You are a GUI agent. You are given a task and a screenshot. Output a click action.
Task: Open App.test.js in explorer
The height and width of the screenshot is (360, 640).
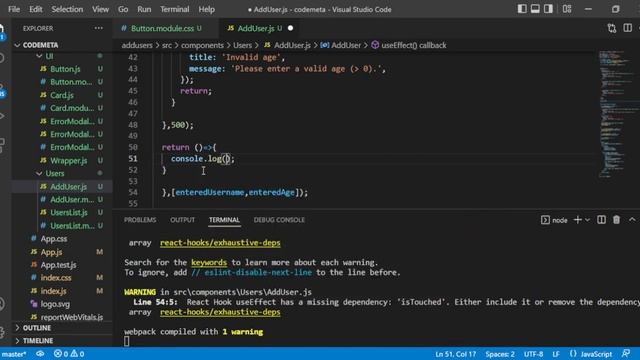(x=58, y=265)
